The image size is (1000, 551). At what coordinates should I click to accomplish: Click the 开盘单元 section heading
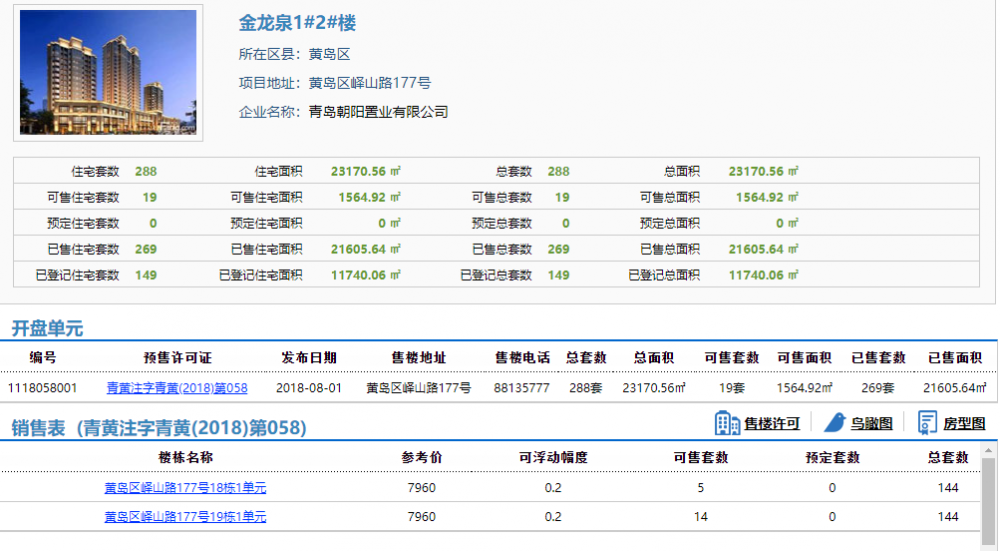[x=47, y=328]
